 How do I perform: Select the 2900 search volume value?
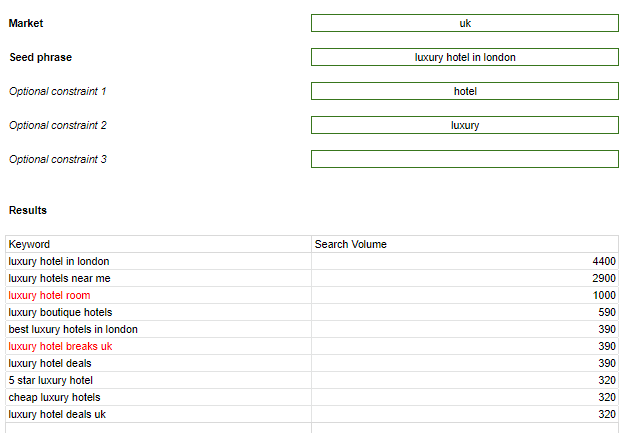603,278
